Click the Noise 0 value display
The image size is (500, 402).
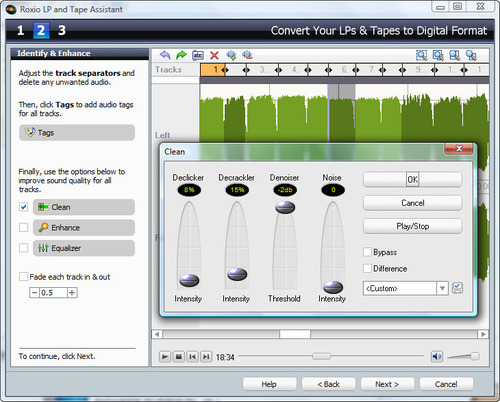[x=333, y=190]
